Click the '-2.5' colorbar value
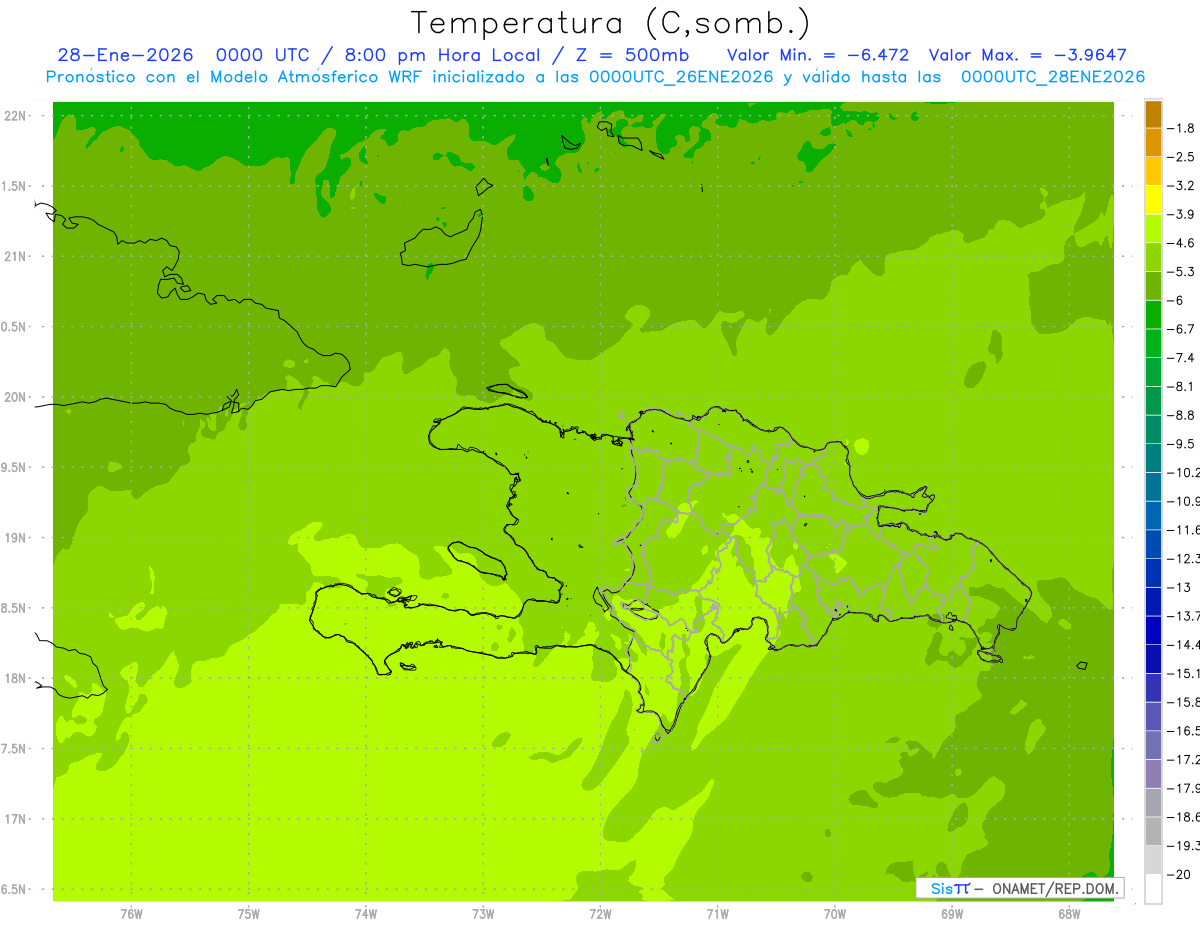The width and height of the screenshot is (1200, 927). point(1181,157)
